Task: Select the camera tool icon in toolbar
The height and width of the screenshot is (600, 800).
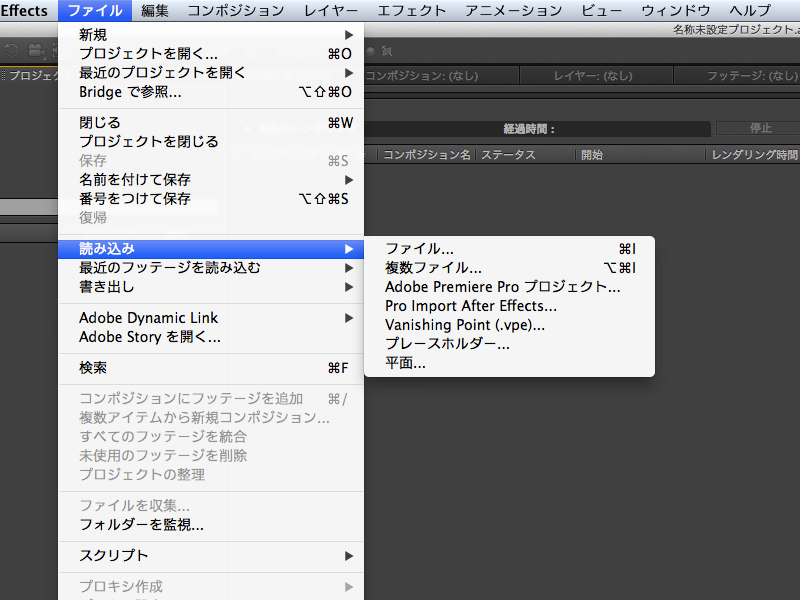Action: pos(37,51)
